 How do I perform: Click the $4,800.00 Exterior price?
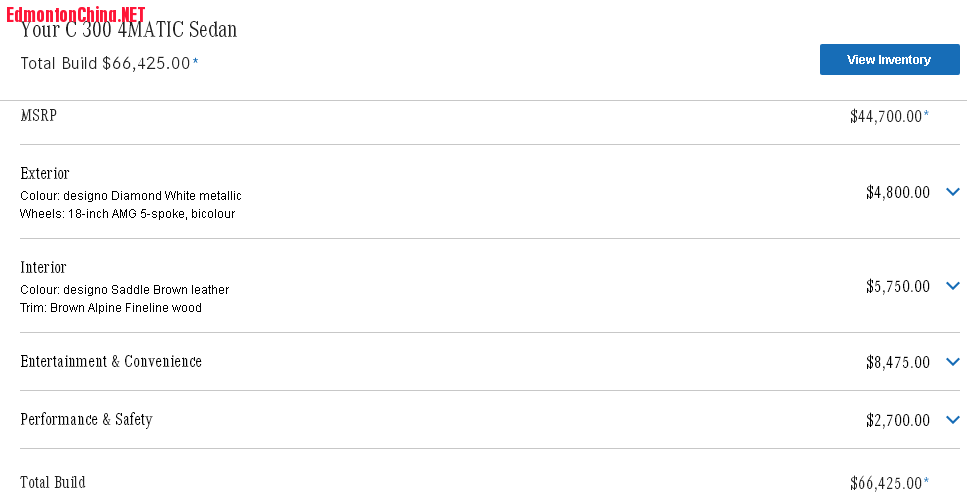pyautogui.click(x=898, y=192)
